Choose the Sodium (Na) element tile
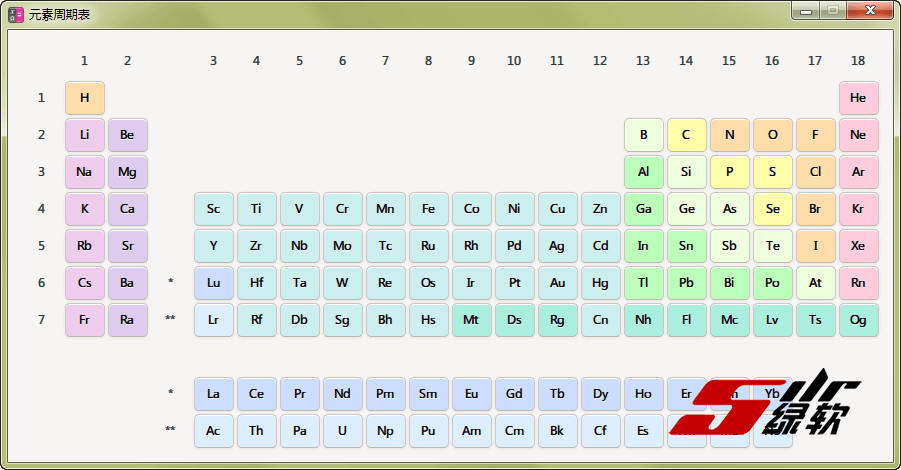 point(85,172)
